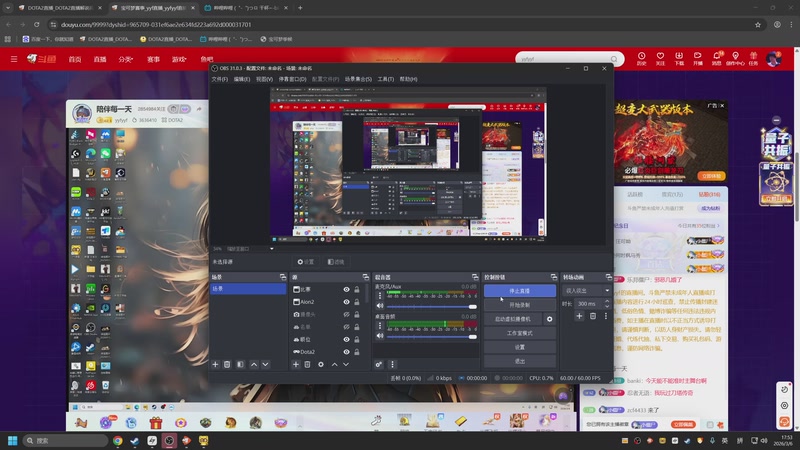Open Chrome tab search dropdown arrow
This screenshot has width=800, height=450.
pyautogui.click(x=8, y=8)
